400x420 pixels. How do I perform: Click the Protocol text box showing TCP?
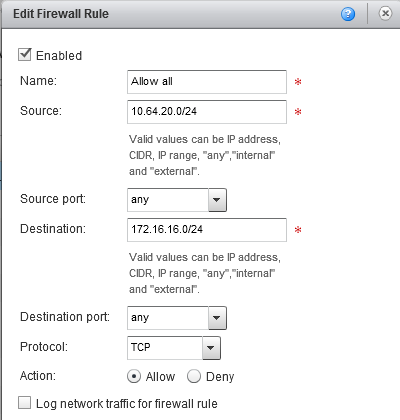pos(165,348)
